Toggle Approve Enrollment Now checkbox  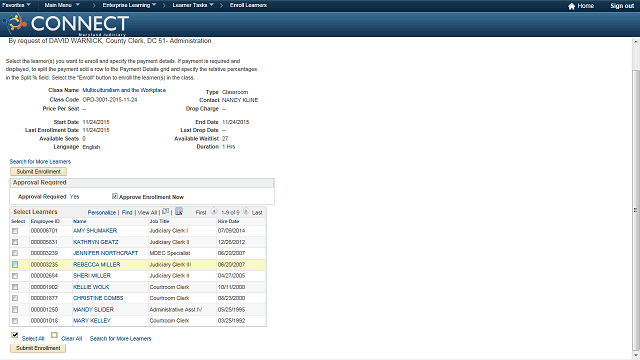(x=115, y=196)
